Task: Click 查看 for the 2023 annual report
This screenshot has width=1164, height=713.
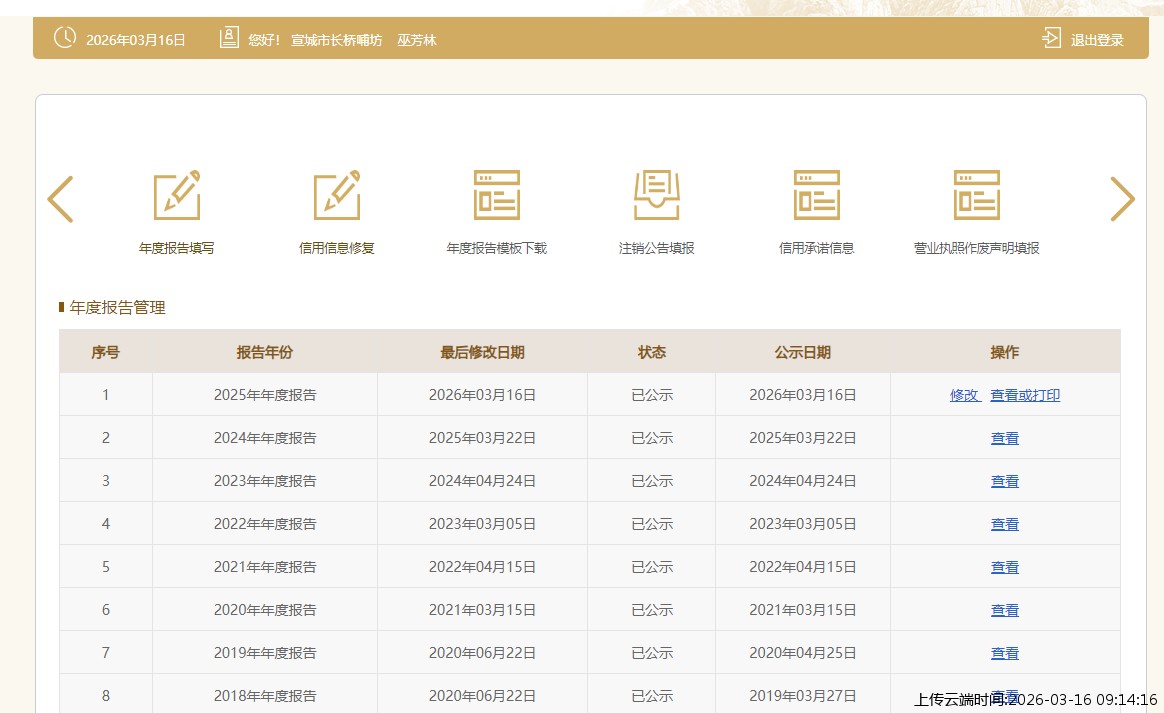Action: pos(1005,481)
